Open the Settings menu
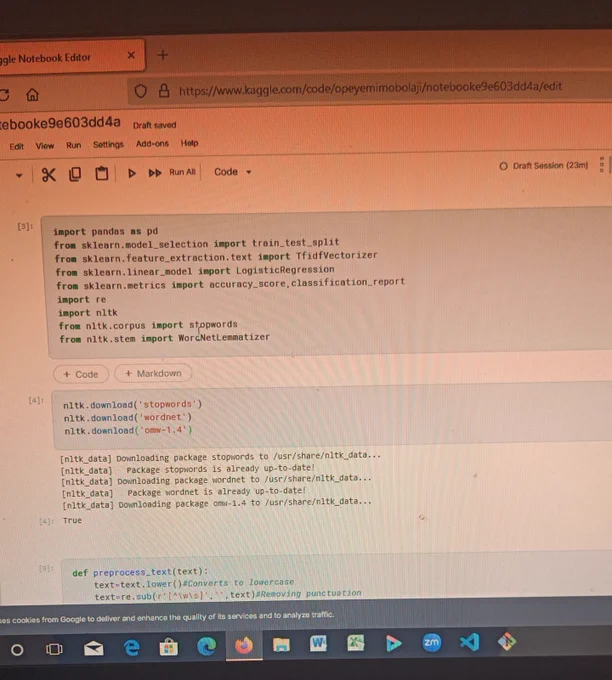Image resolution: width=612 pixels, height=680 pixels. coord(108,144)
